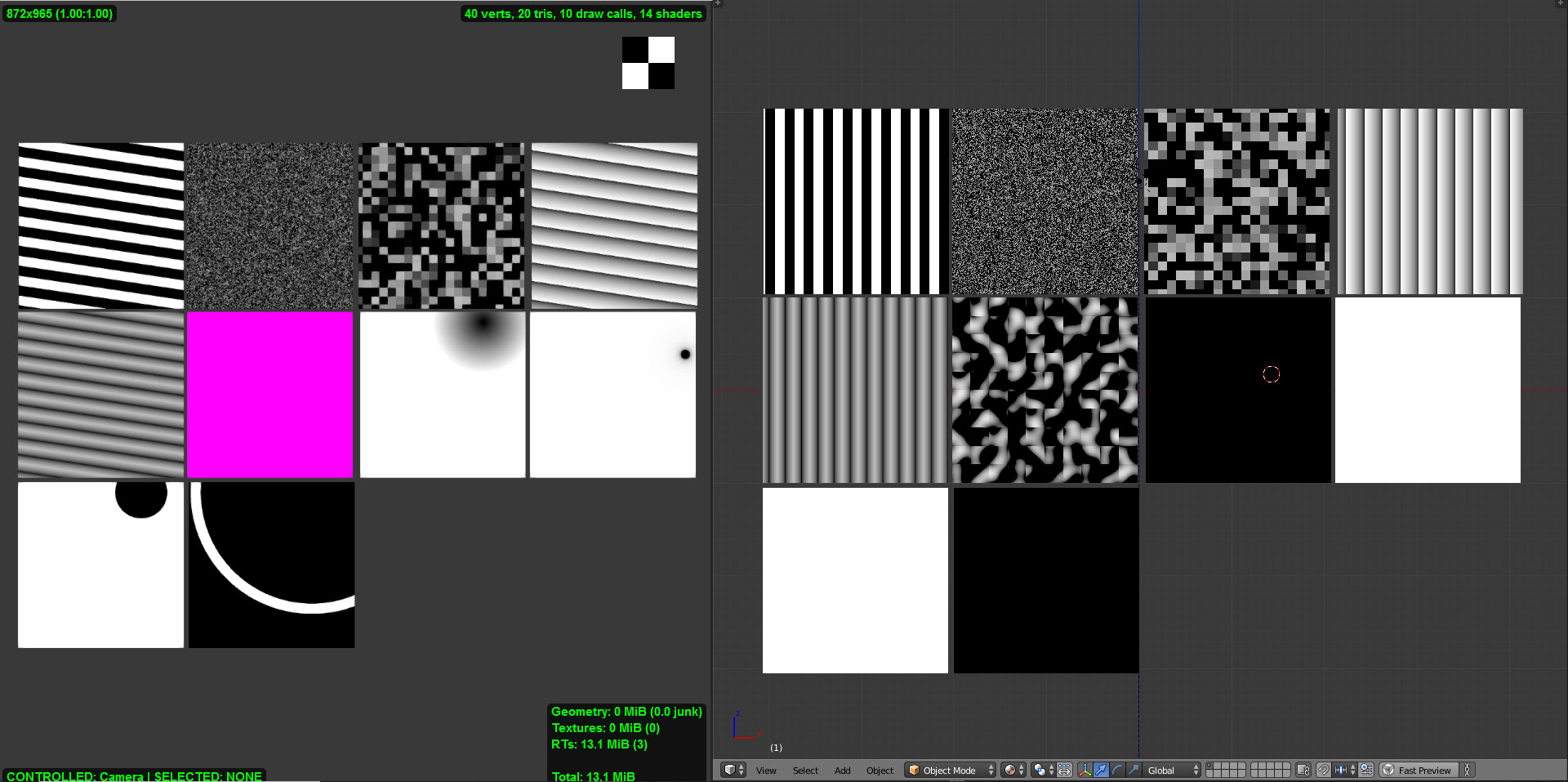
Task: Toggle snapping with the magnet icon
Action: tap(1322, 770)
